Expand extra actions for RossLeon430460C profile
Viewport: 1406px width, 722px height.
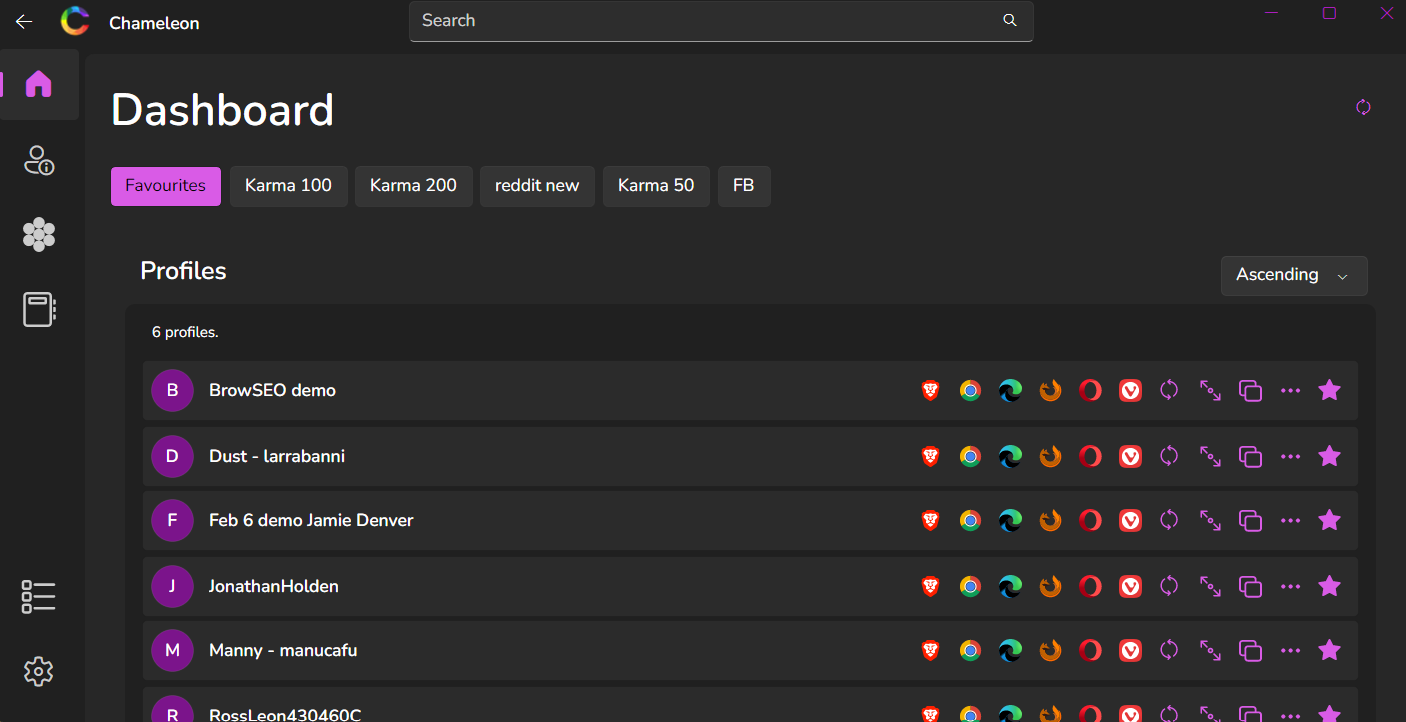(x=1290, y=714)
